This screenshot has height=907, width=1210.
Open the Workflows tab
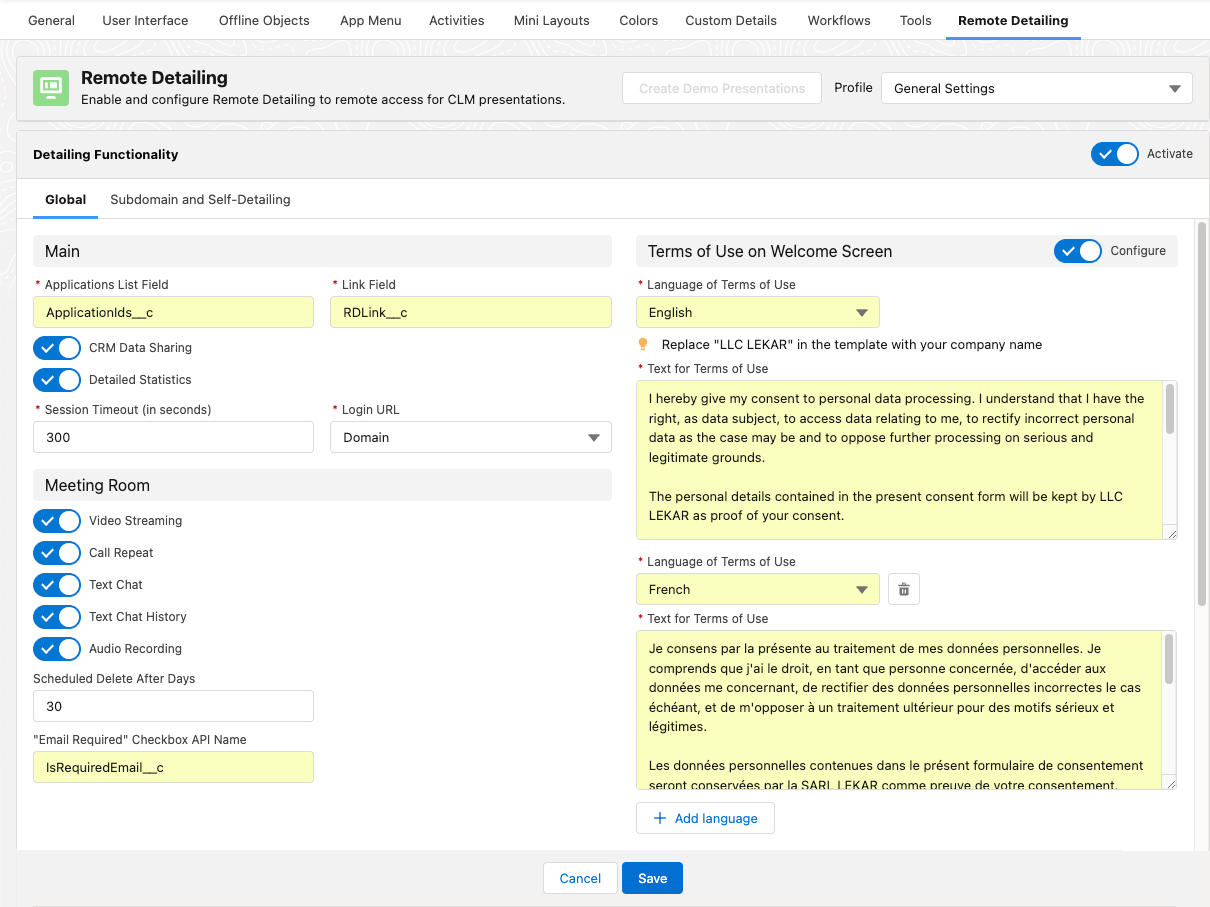[838, 20]
